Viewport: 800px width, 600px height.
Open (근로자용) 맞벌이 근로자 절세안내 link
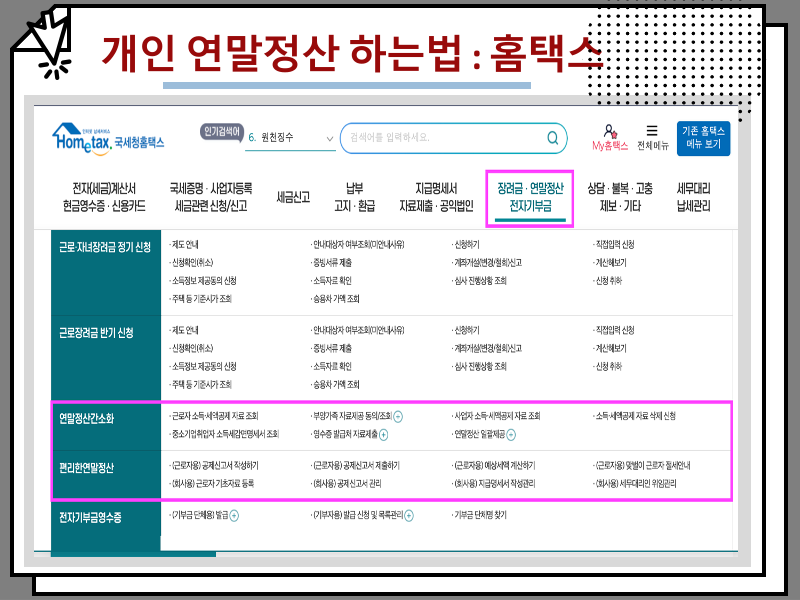coord(642,465)
